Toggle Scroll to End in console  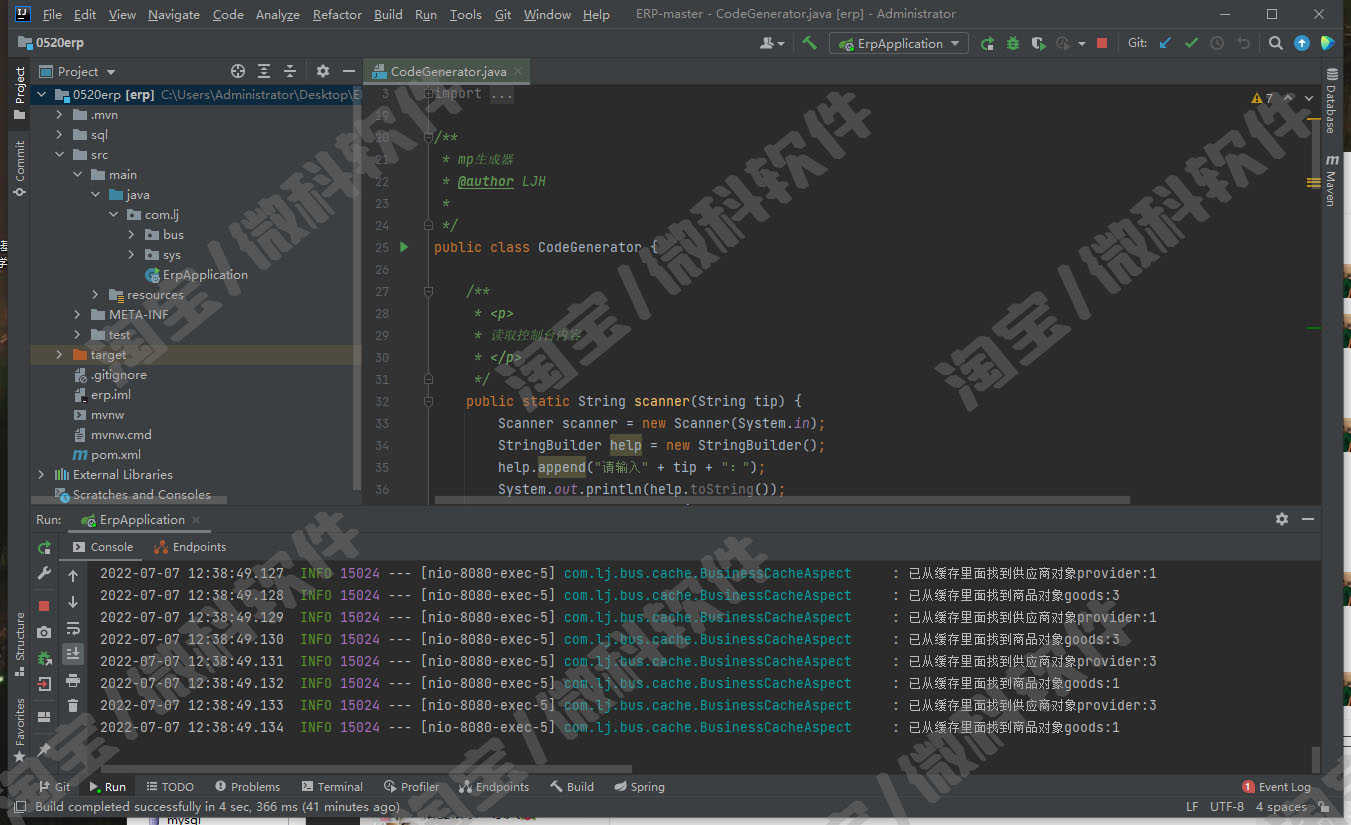pyautogui.click(x=73, y=654)
